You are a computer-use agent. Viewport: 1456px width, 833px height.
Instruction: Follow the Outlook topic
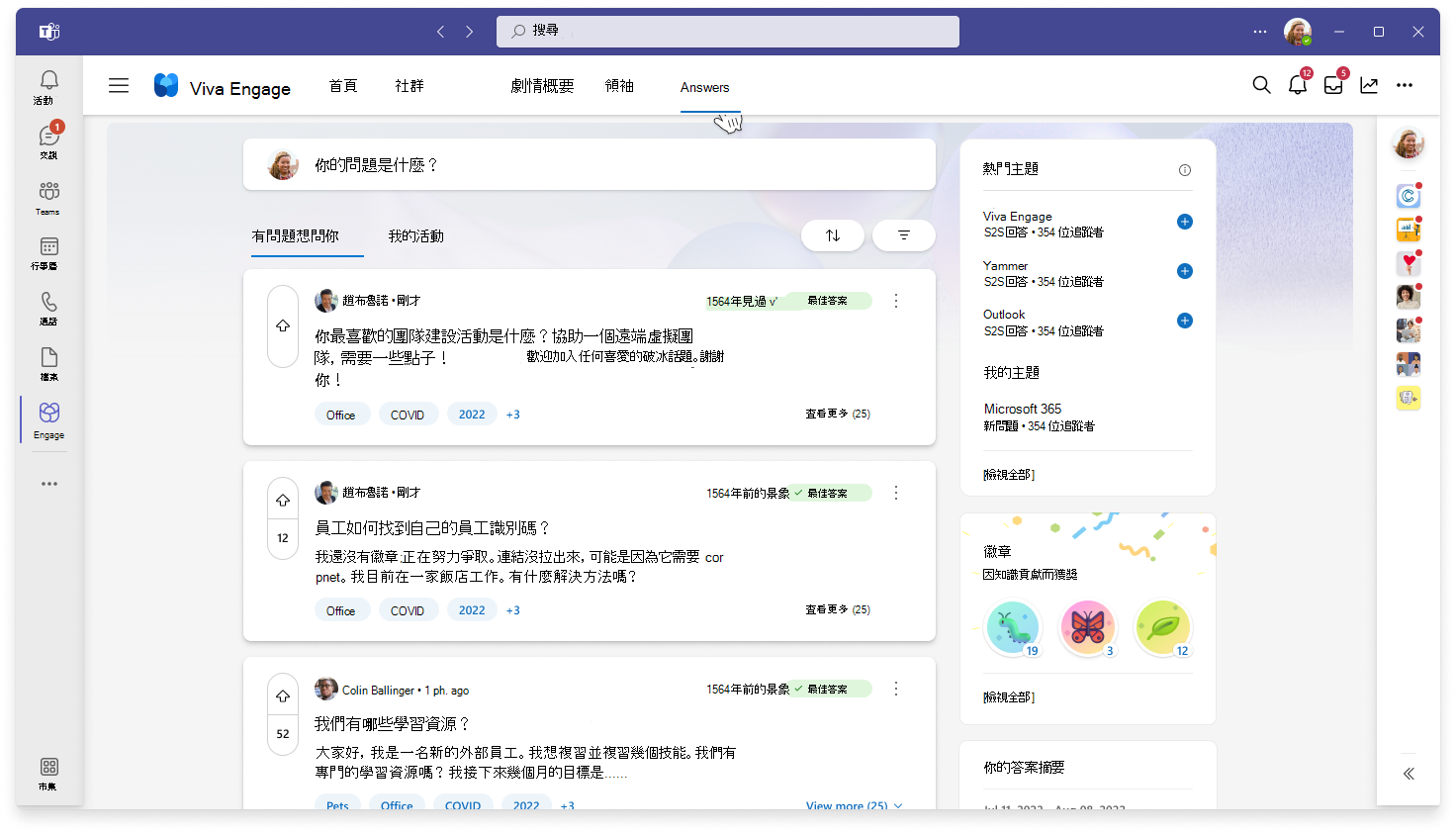pos(1185,321)
